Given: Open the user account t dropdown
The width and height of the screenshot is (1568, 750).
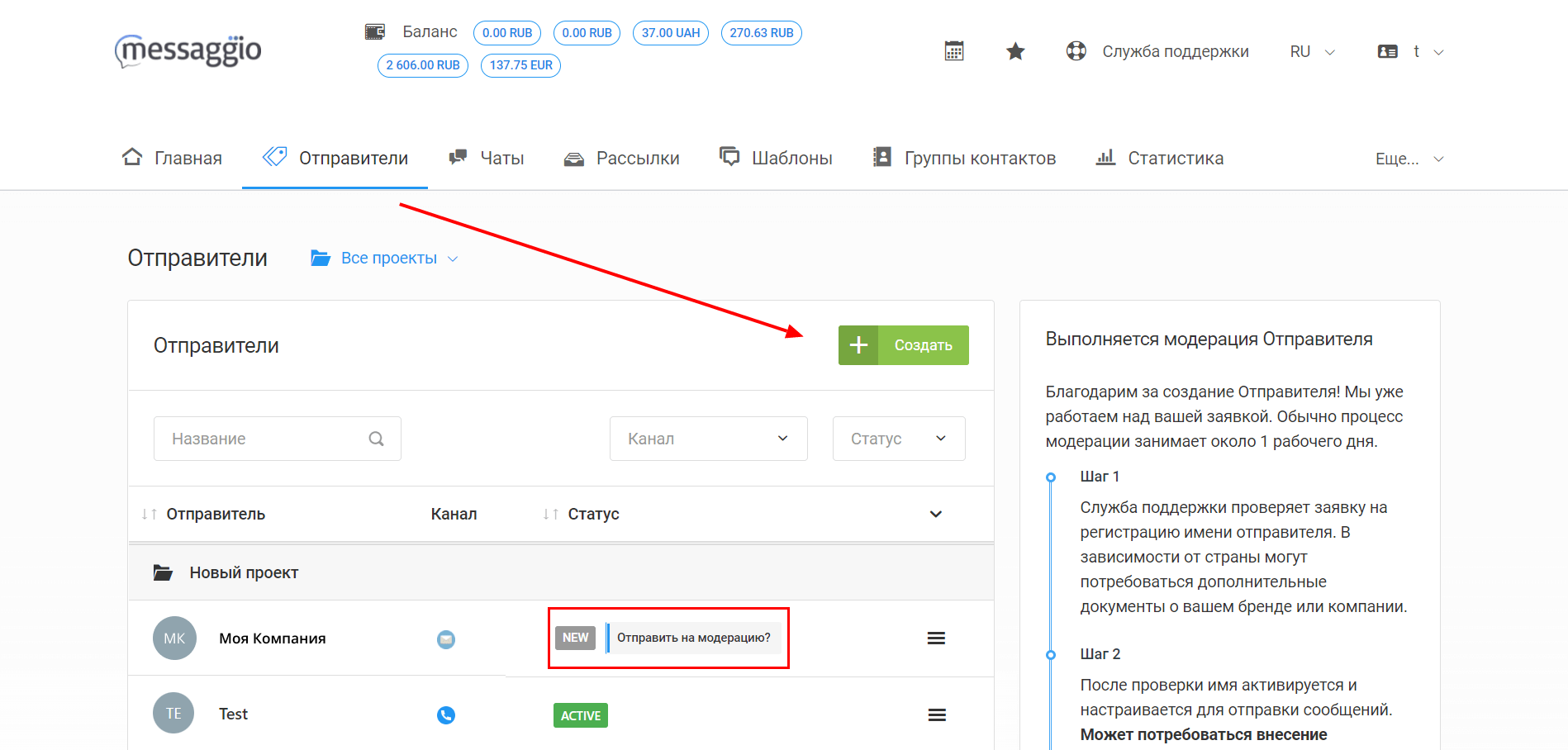Looking at the screenshot, I should tap(1428, 51).
